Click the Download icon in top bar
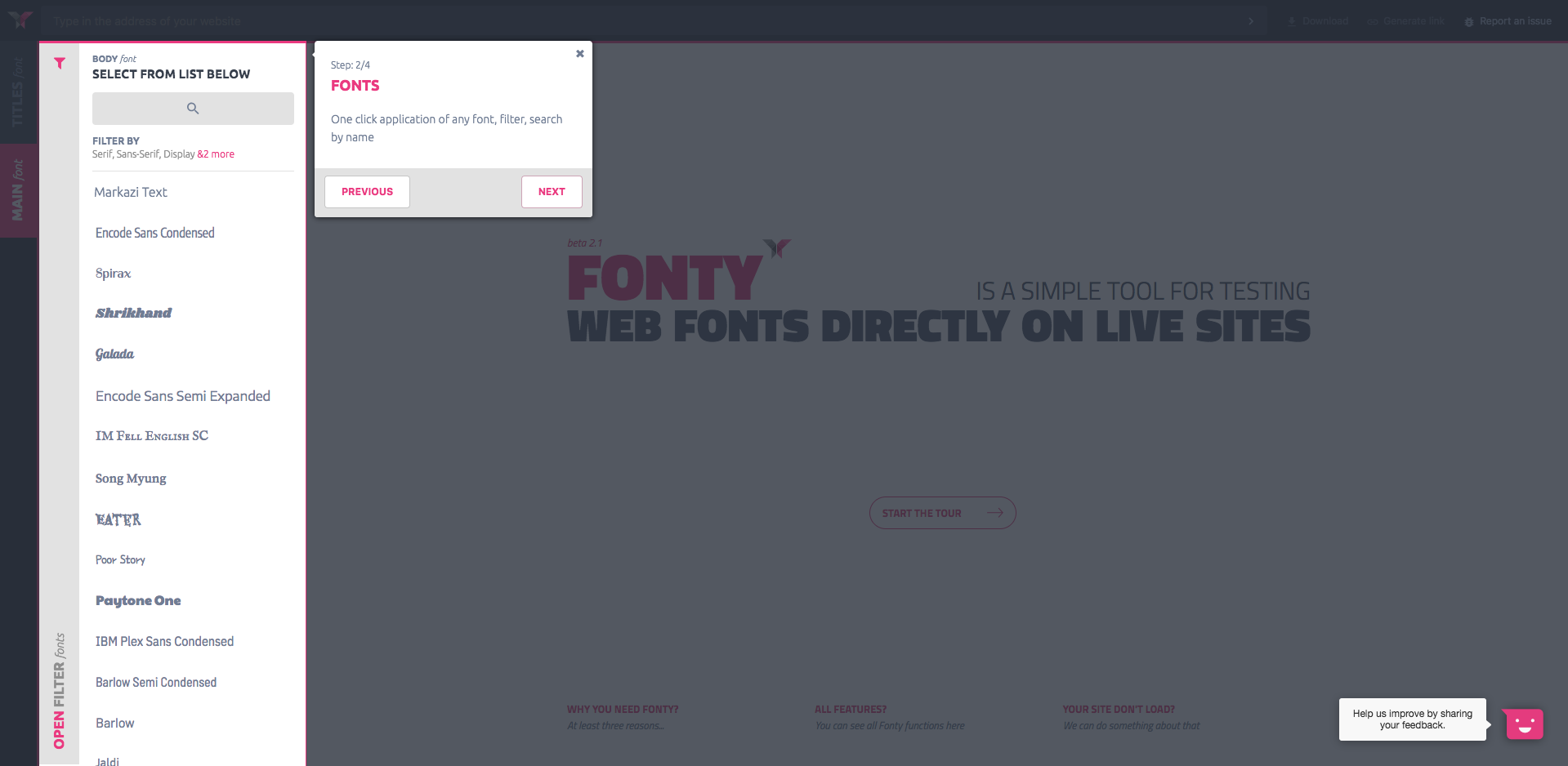1568x766 pixels. (1292, 21)
